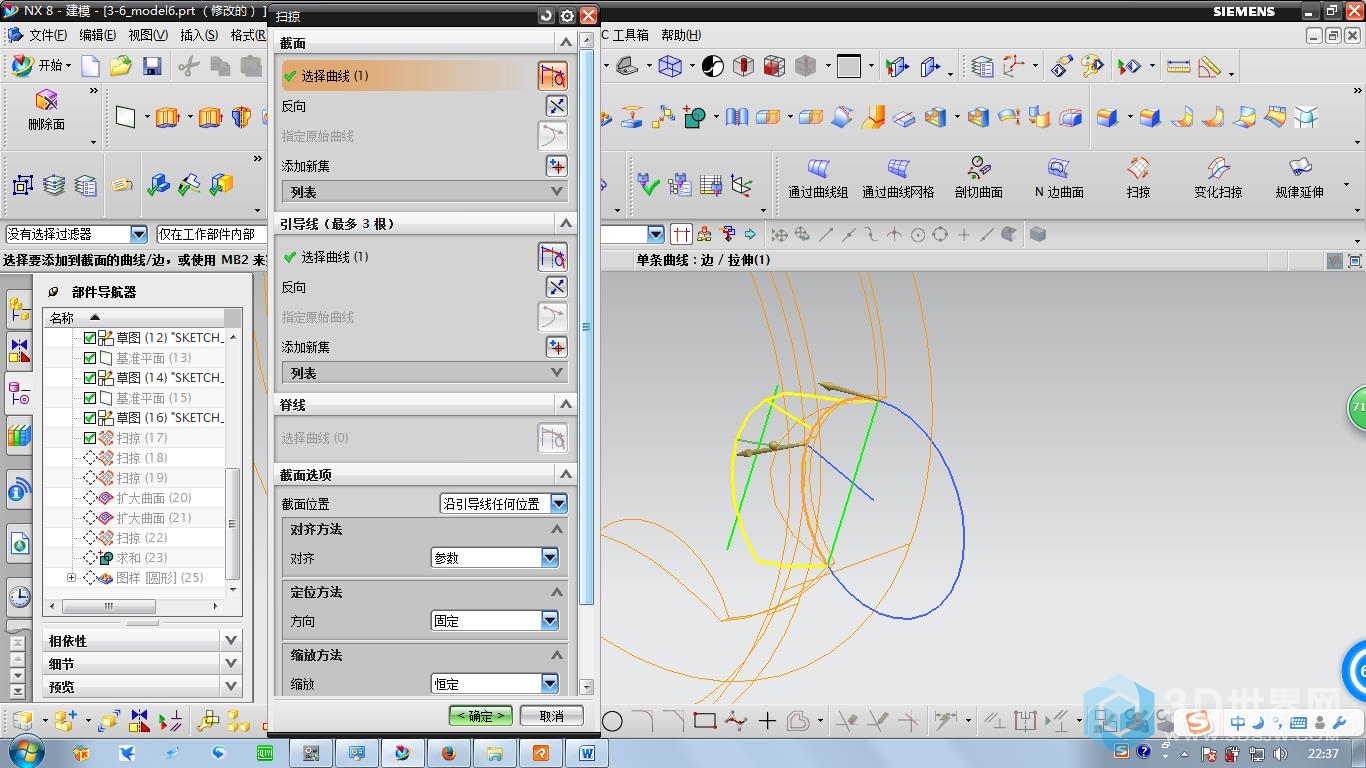
Task: Click the reverse direction icon under 截面
Action: (556, 106)
